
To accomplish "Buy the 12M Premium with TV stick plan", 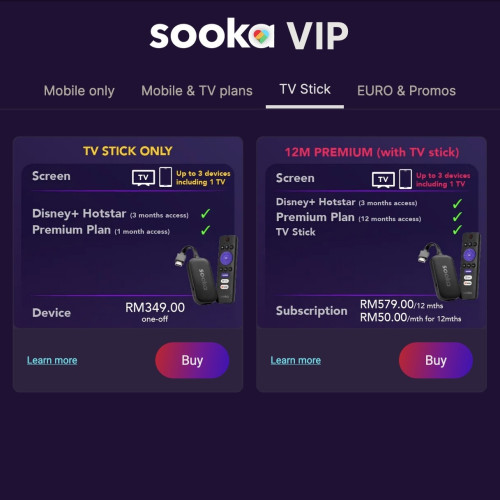I will click(436, 360).
